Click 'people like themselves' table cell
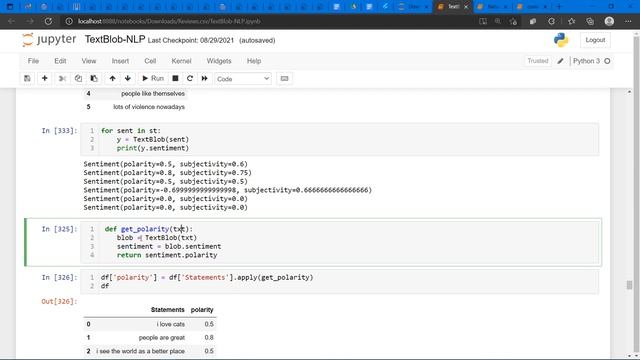Image resolution: width=640 pixels, height=360 pixels. click(x=153, y=93)
